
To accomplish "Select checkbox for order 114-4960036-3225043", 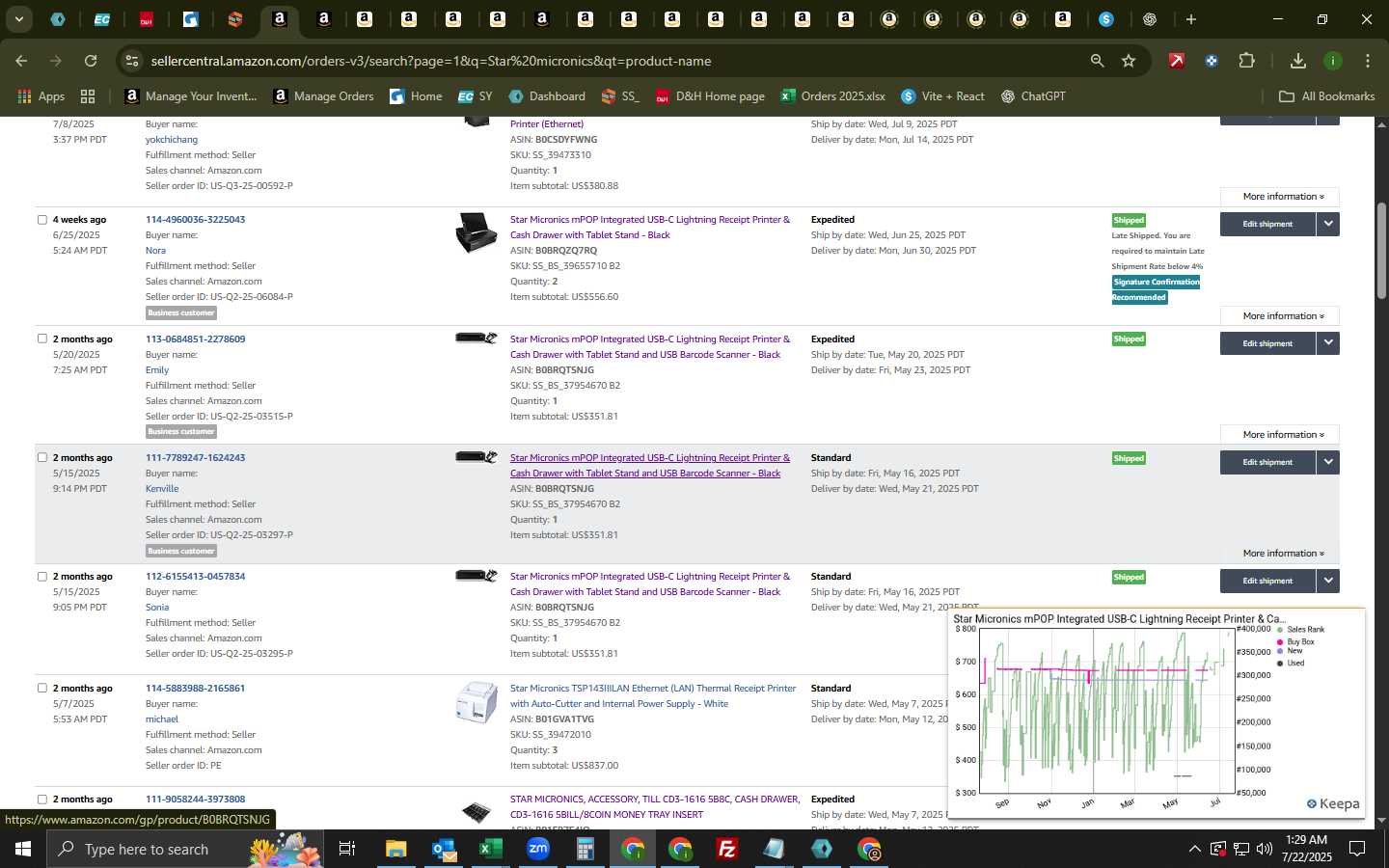I will click(42, 220).
